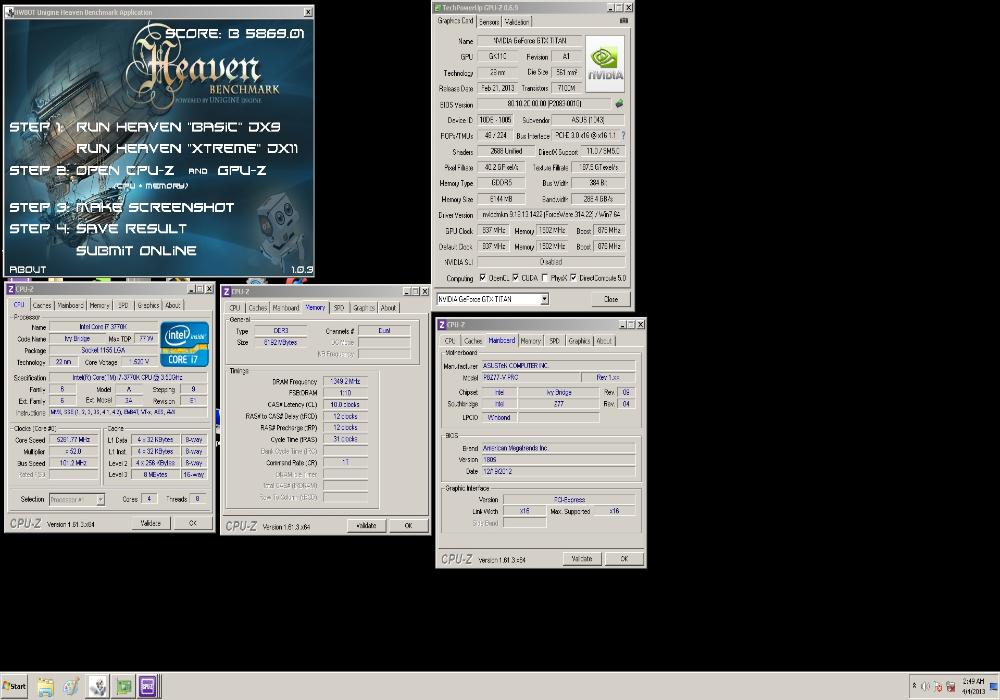Click the Z title icon of the CPU-Z CPU window
This screenshot has width=1000, height=700.
(x=10, y=289)
